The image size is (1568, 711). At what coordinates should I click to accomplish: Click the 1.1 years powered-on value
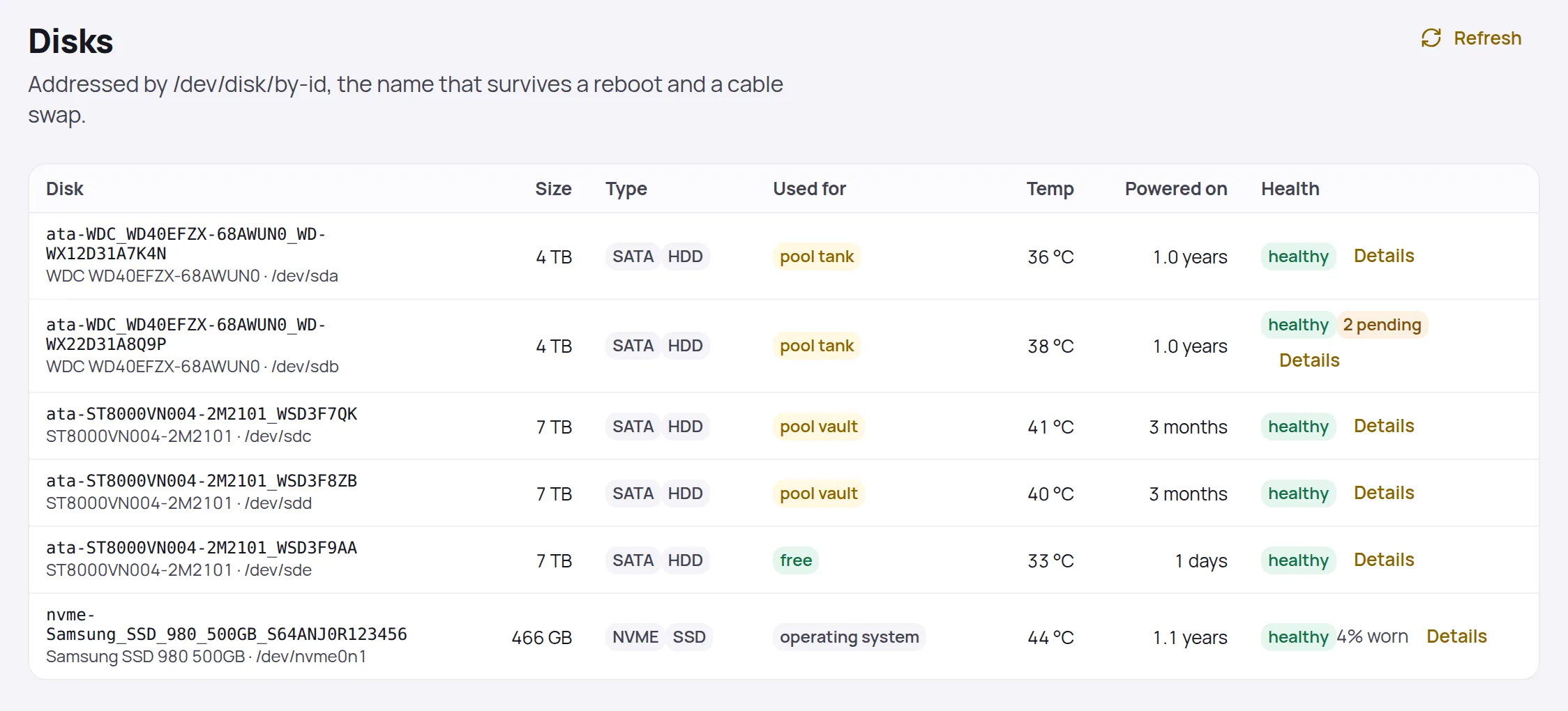1190,638
